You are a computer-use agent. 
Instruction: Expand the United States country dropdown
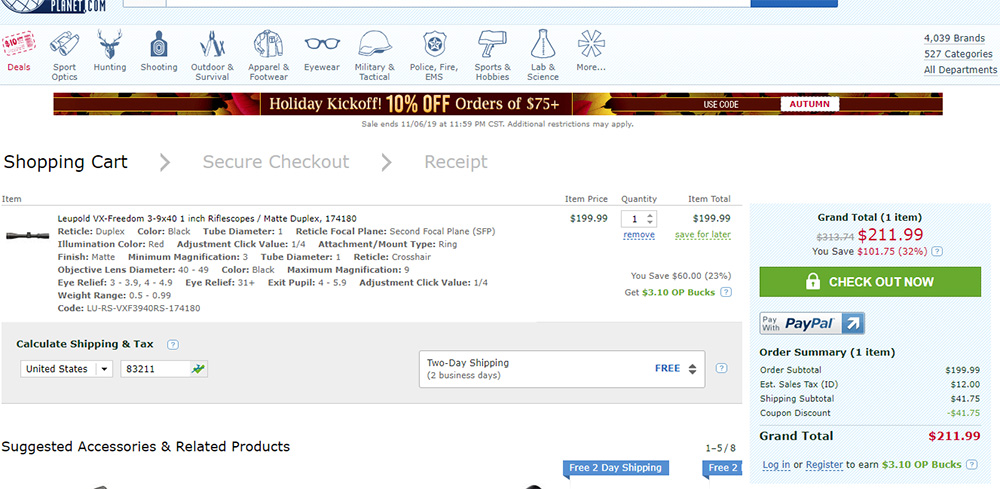point(66,369)
